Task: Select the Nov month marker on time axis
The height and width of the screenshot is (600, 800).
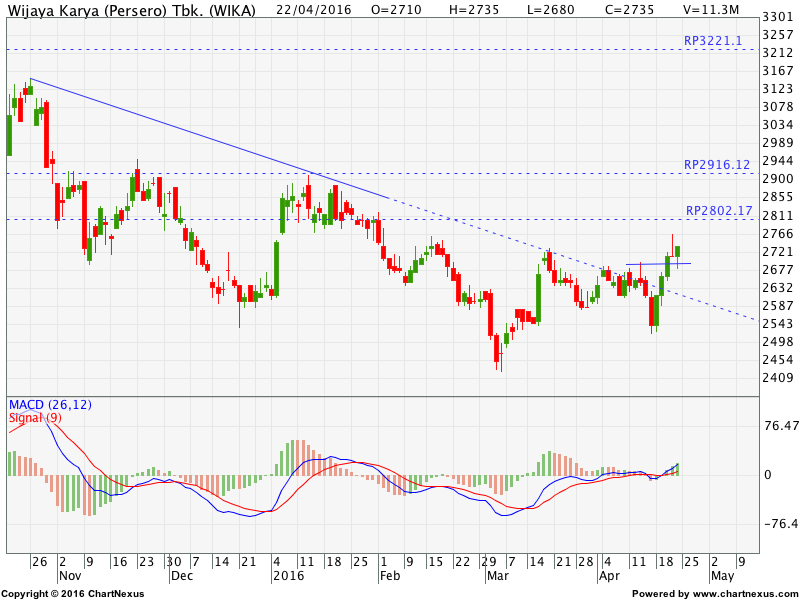Action: [69, 577]
